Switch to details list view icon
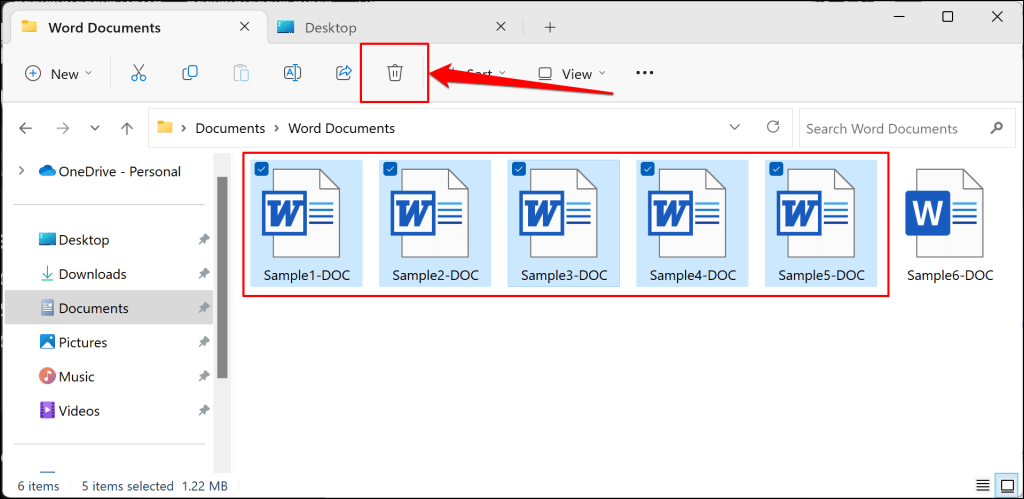The width and height of the screenshot is (1024, 499). [x=982, y=486]
